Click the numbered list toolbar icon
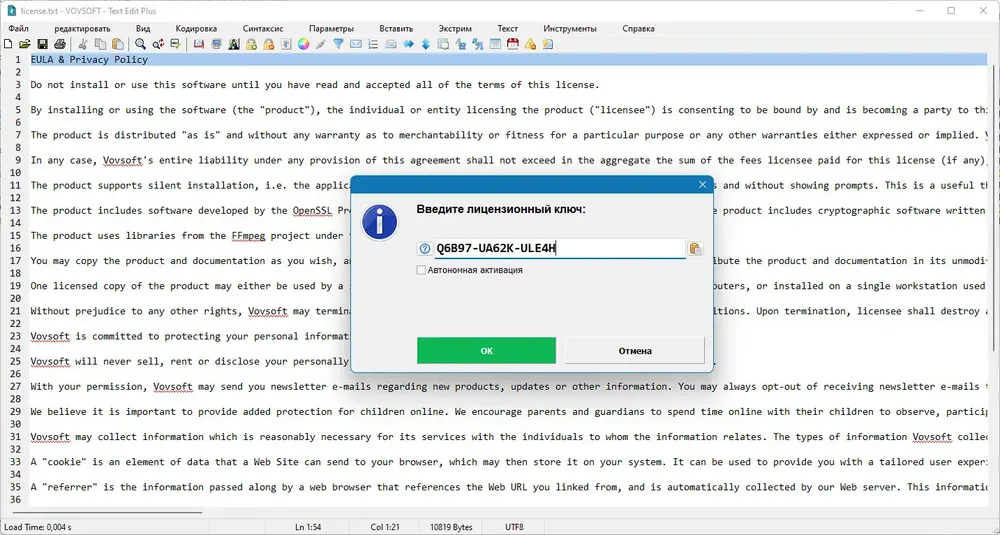 coord(373,44)
